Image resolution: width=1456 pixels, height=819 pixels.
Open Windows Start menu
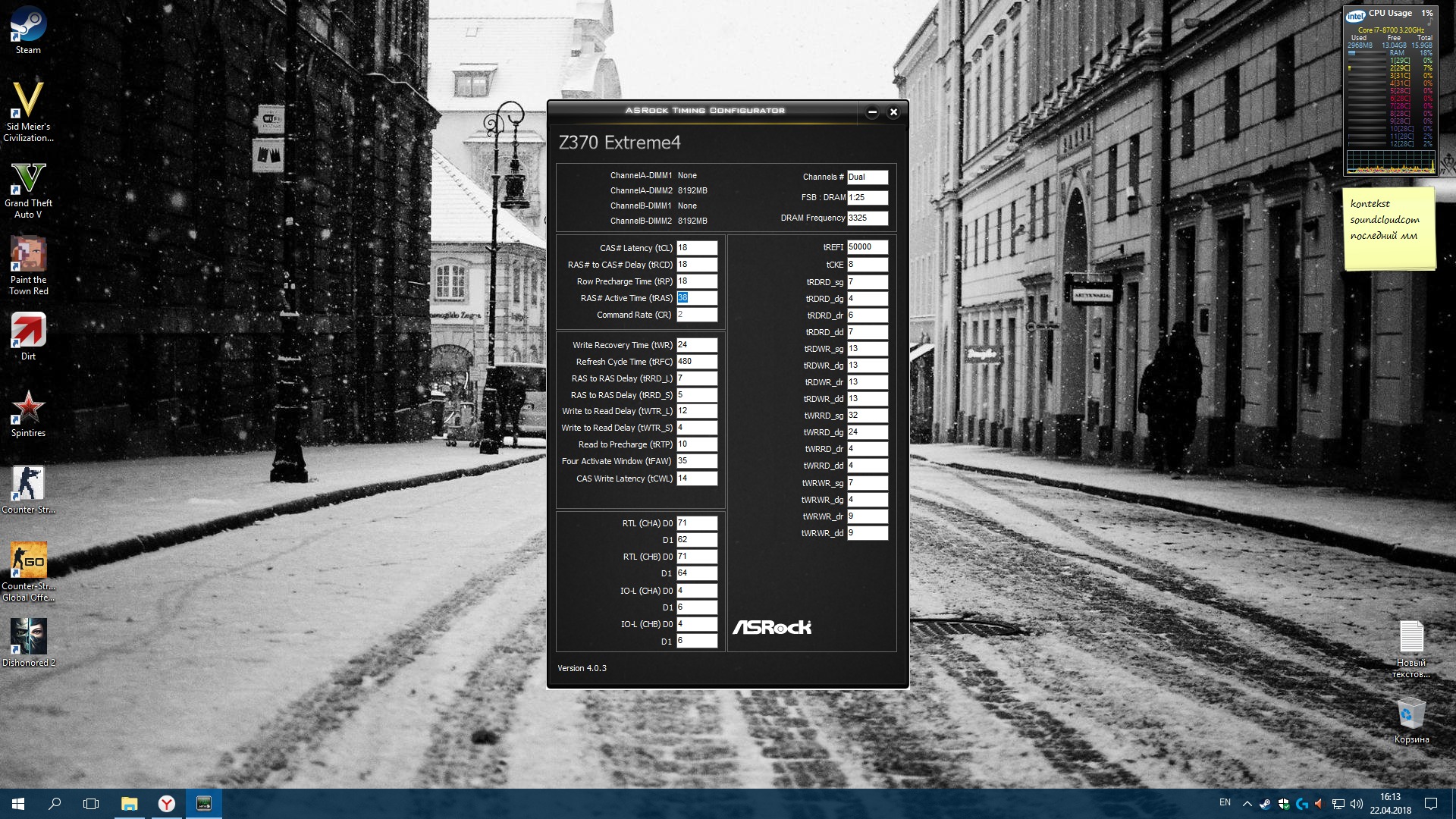pos(18,803)
